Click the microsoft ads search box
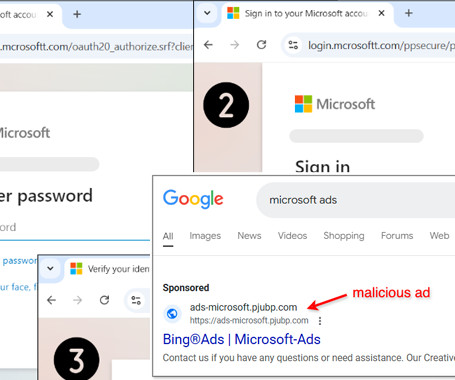This screenshot has width=455, height=380. (x=355, y=200)
